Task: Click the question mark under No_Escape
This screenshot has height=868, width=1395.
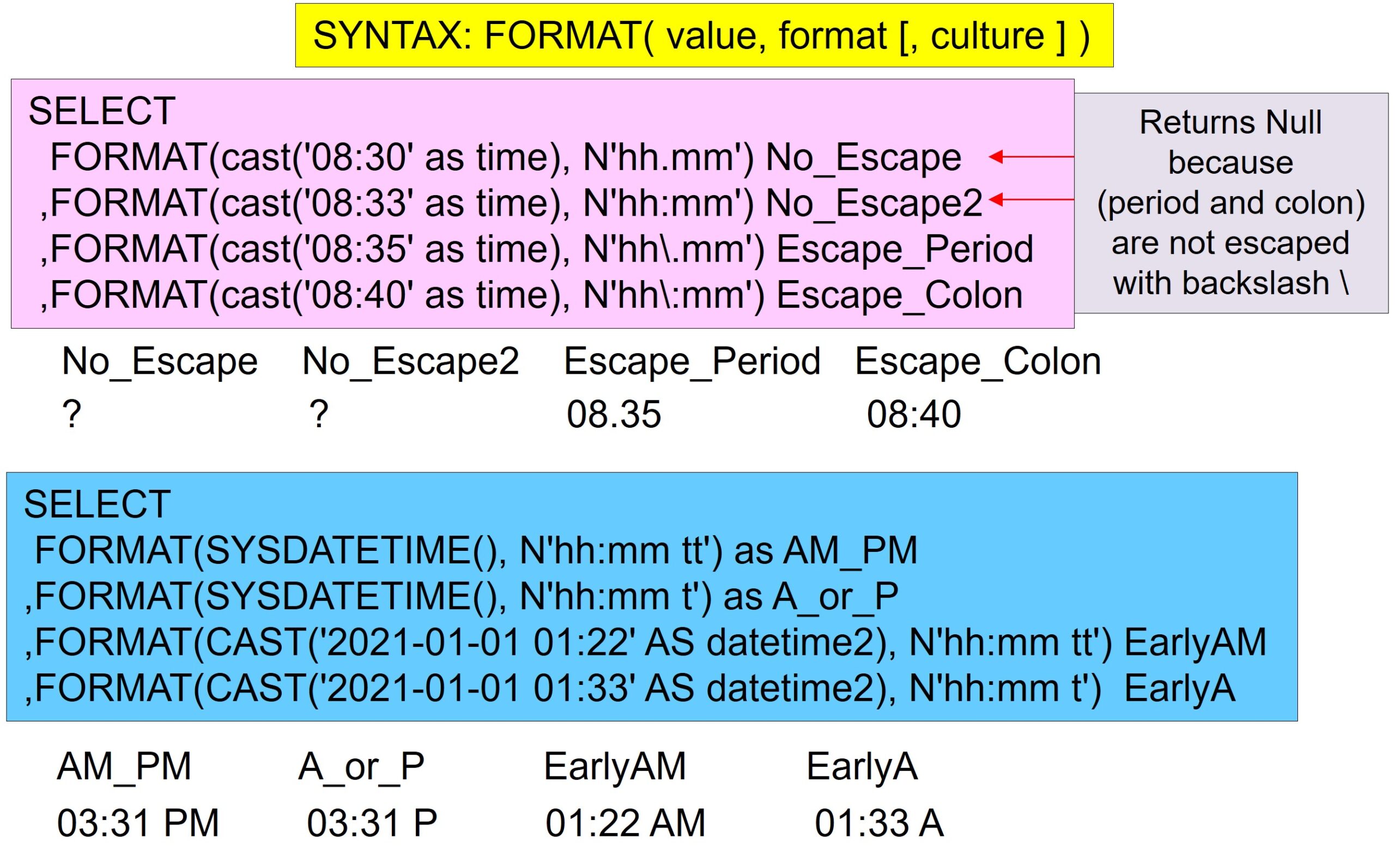Action: [72, 414]
